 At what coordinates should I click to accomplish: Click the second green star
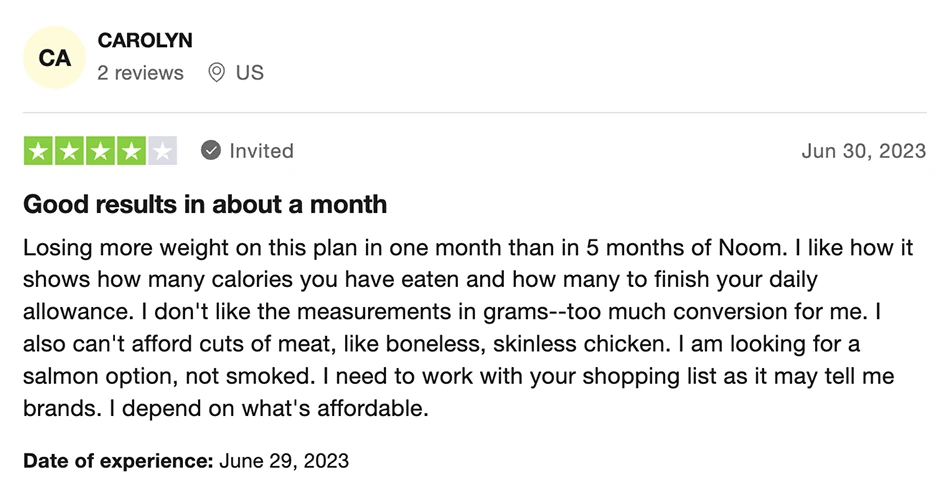coord(69,151)
